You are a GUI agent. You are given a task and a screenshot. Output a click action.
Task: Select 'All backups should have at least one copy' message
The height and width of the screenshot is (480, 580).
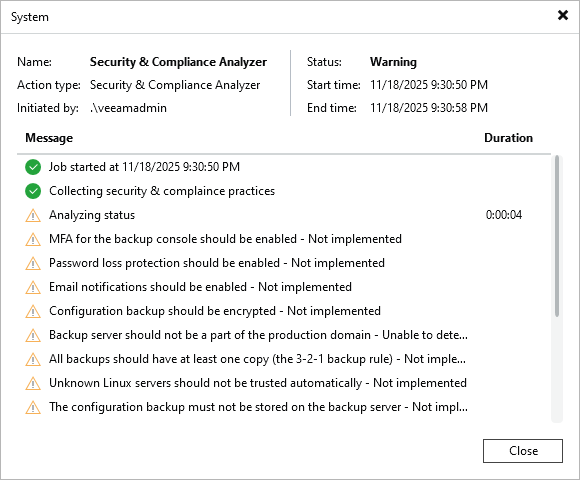pos(257,359)
